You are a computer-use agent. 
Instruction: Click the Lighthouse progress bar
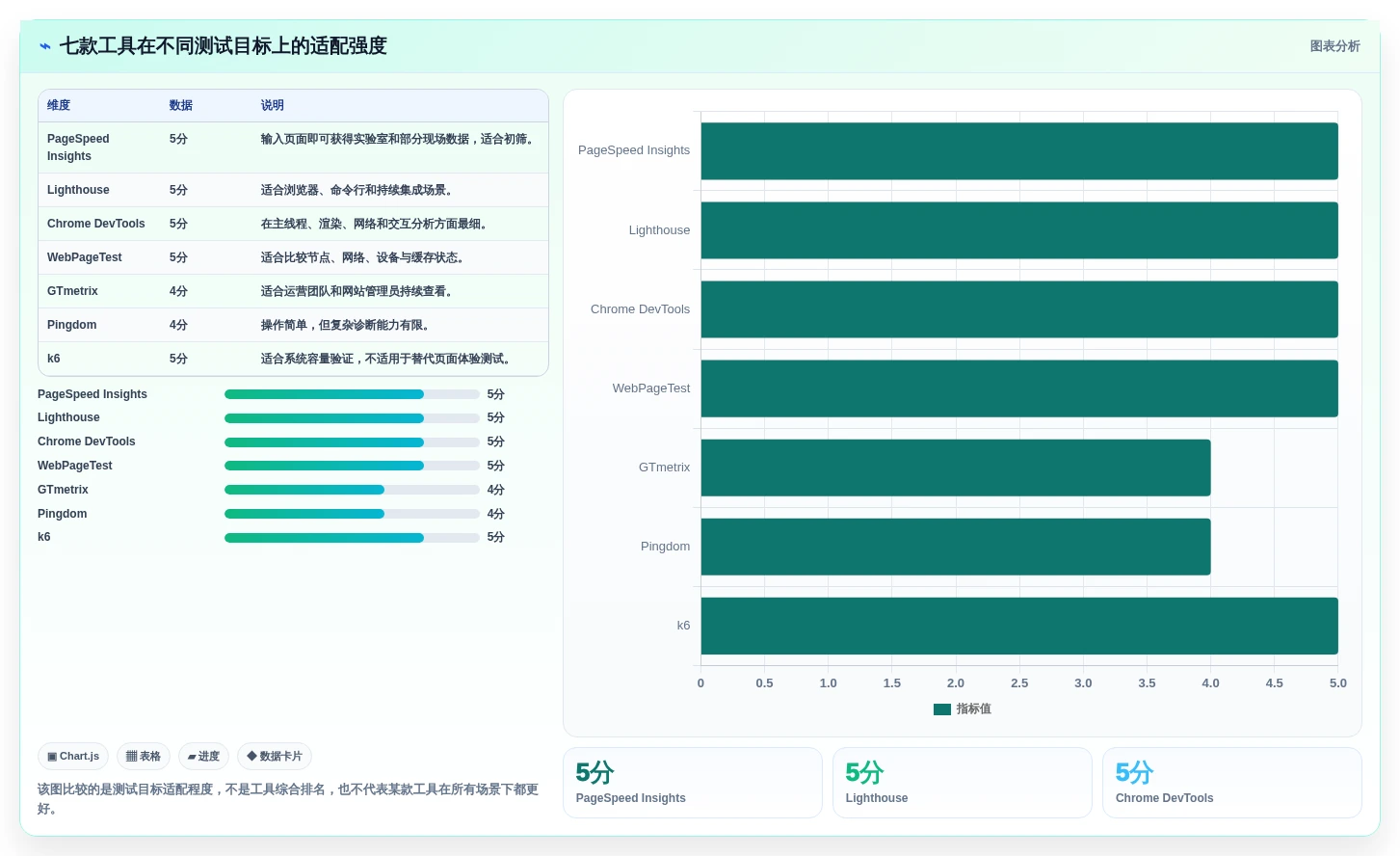tap(352, 418)
